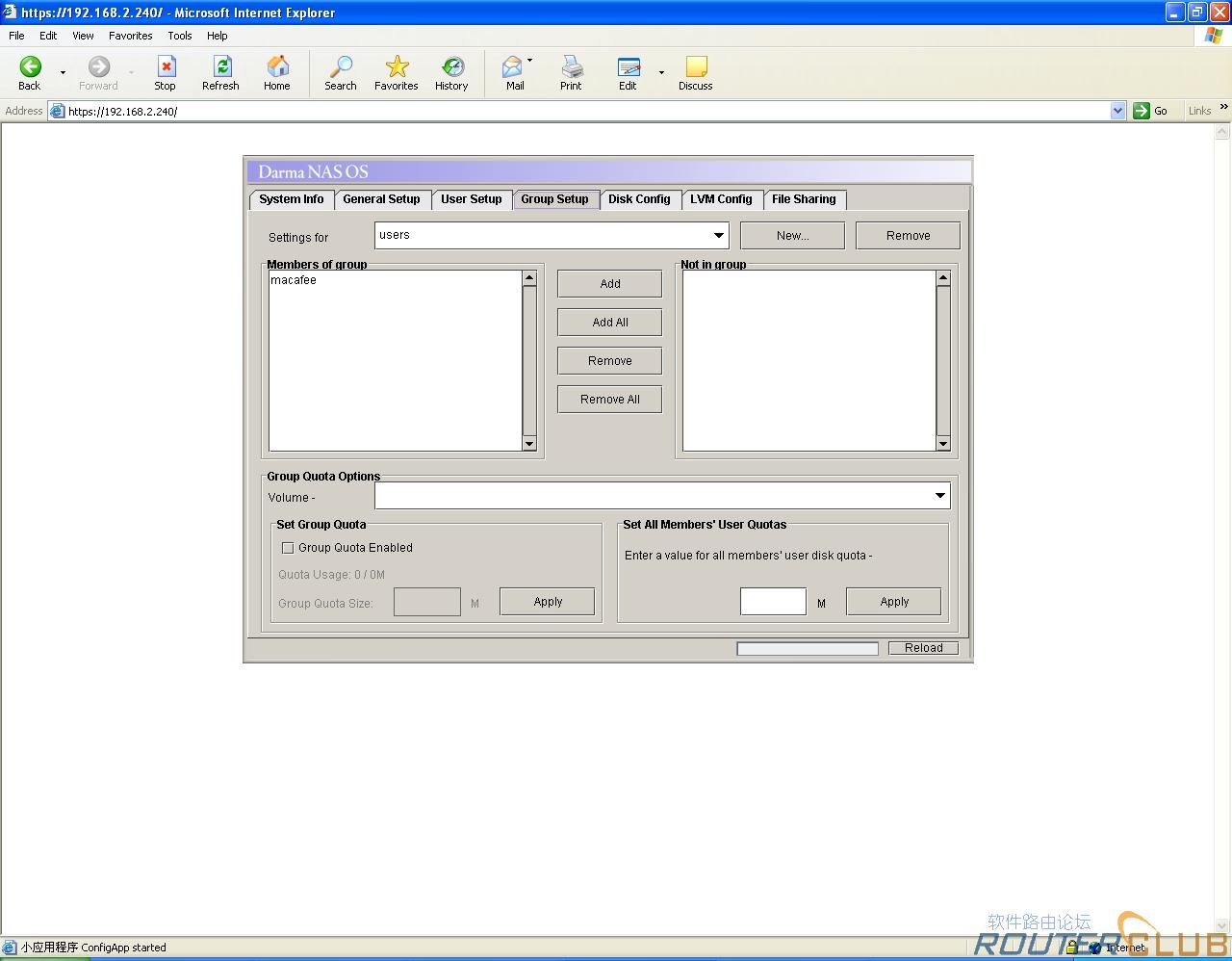
Task: Open the Edit button dropdown arrow
Action: pos(661,72)
